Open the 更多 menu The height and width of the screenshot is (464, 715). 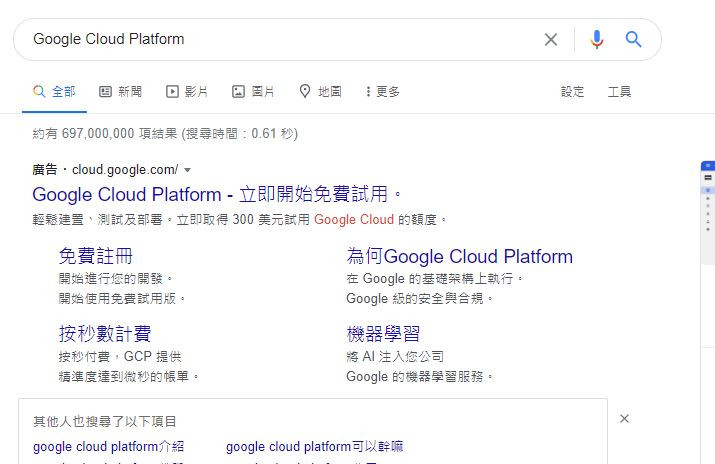(382, 92)
